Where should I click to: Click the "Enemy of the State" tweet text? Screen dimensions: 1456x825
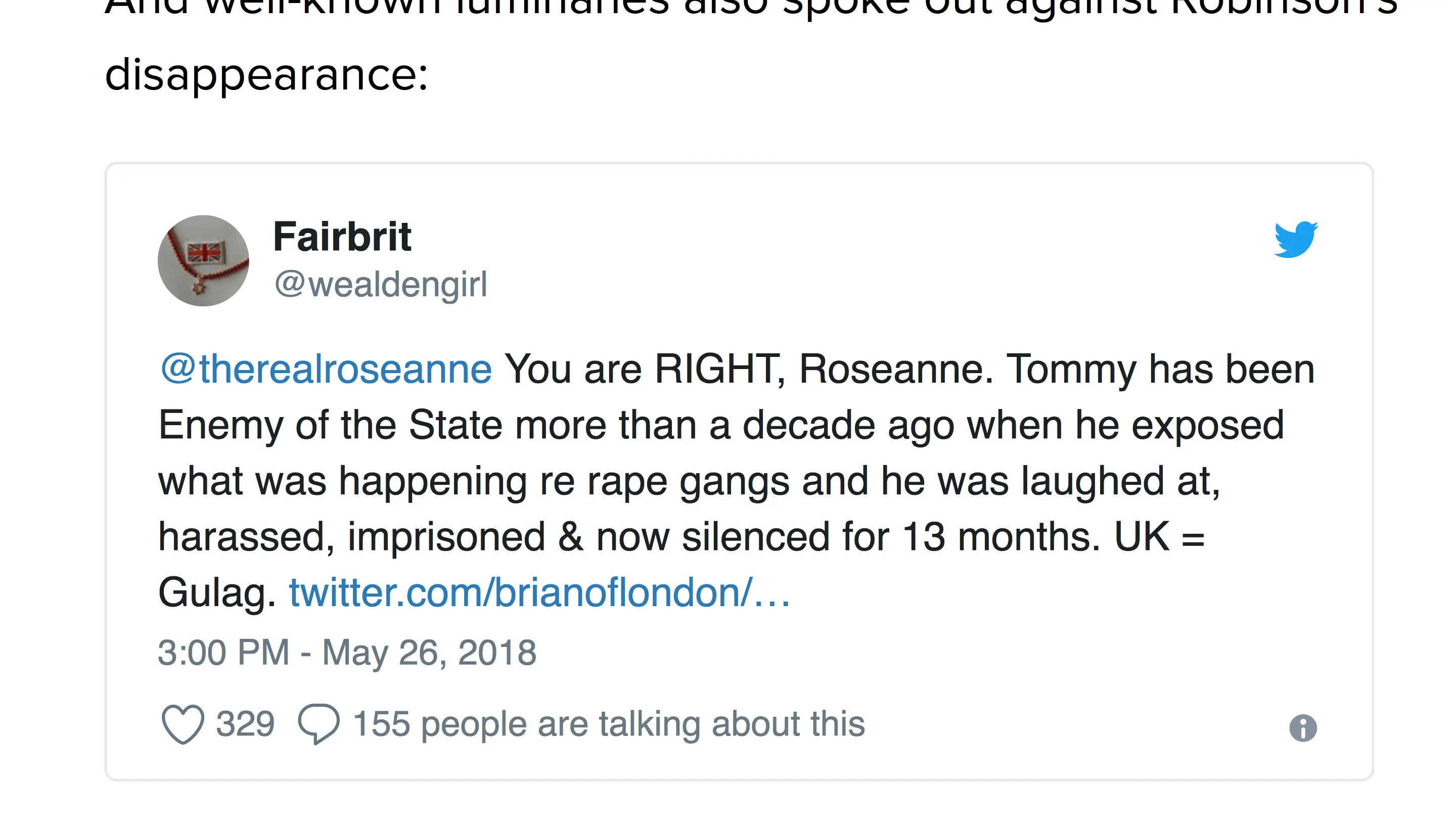point(330,425)
